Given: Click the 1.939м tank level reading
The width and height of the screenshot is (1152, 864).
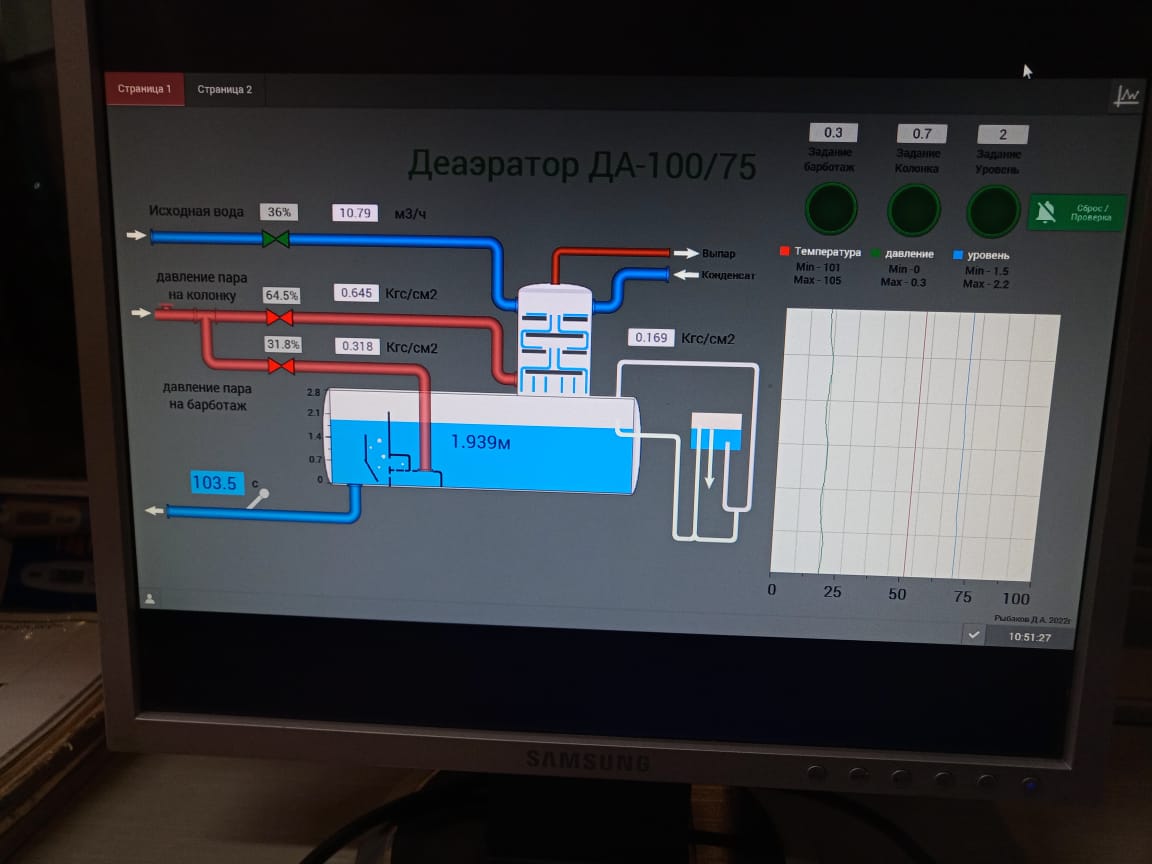Looking at the screenshot, I should pos(480,442).
